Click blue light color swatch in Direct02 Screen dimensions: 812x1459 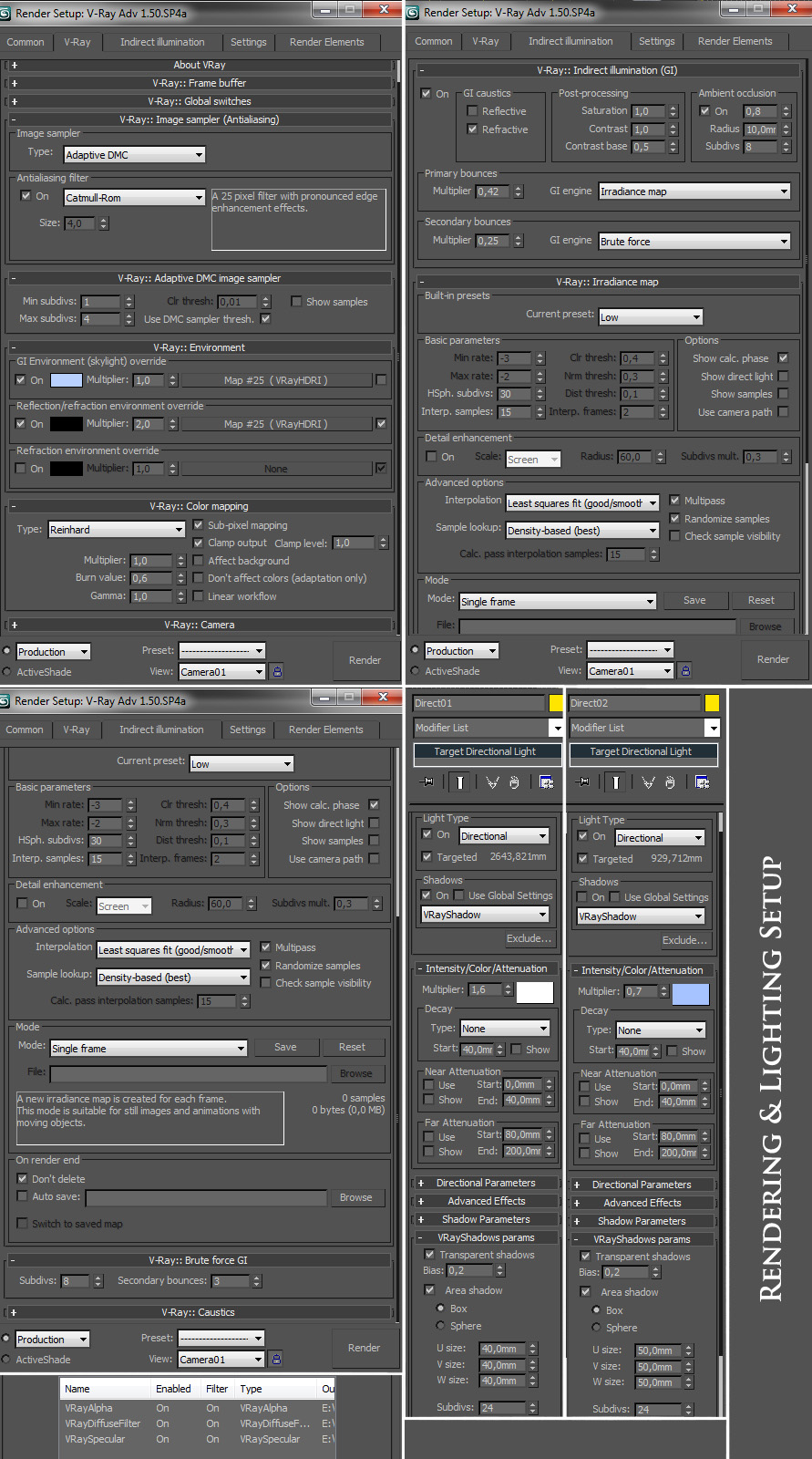691,994
